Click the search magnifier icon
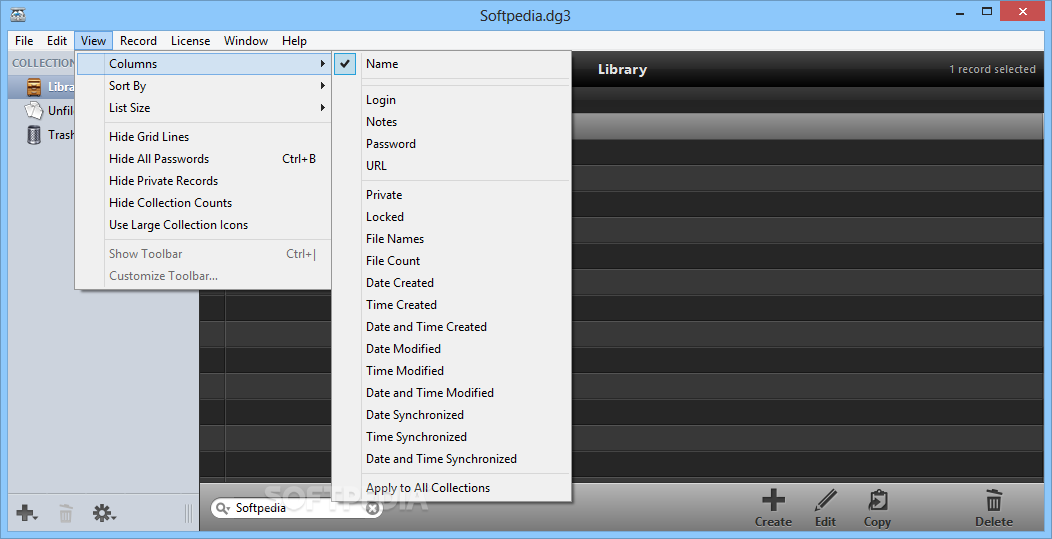1052x539 pixels. (x=223, y=508)
